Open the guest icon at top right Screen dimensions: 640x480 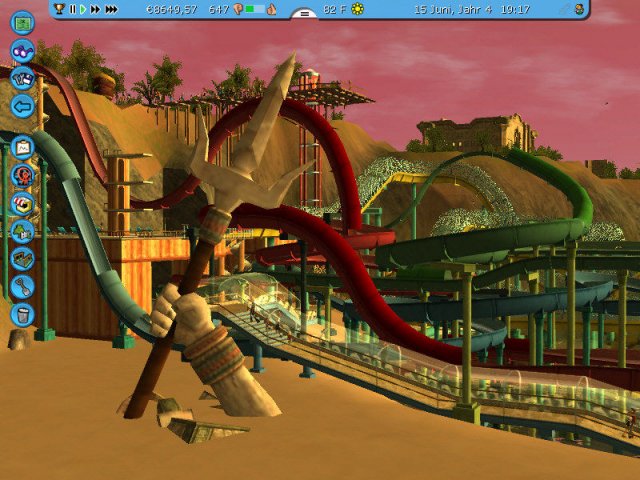[x=579, y=9]
